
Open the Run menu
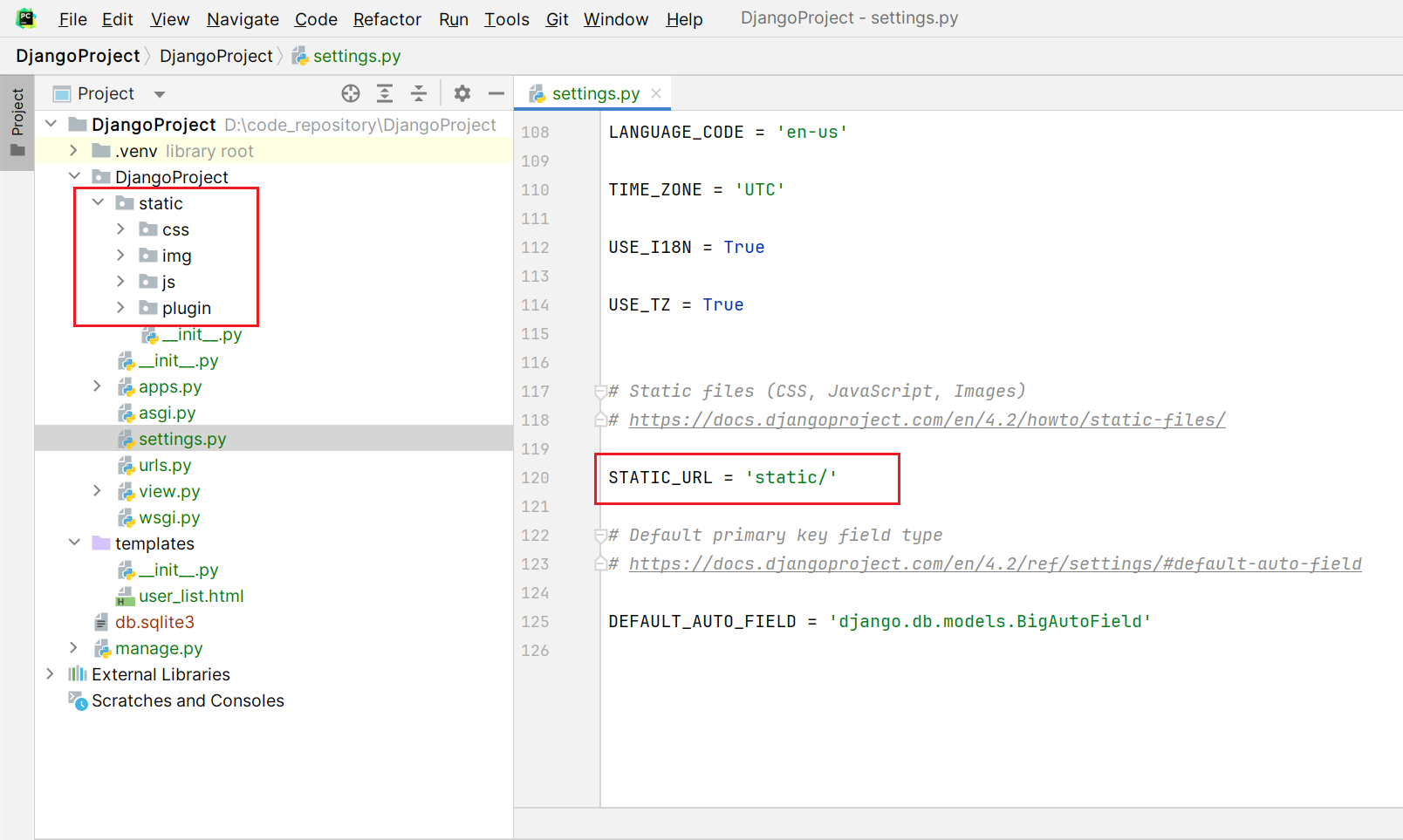tap(454, 19)
